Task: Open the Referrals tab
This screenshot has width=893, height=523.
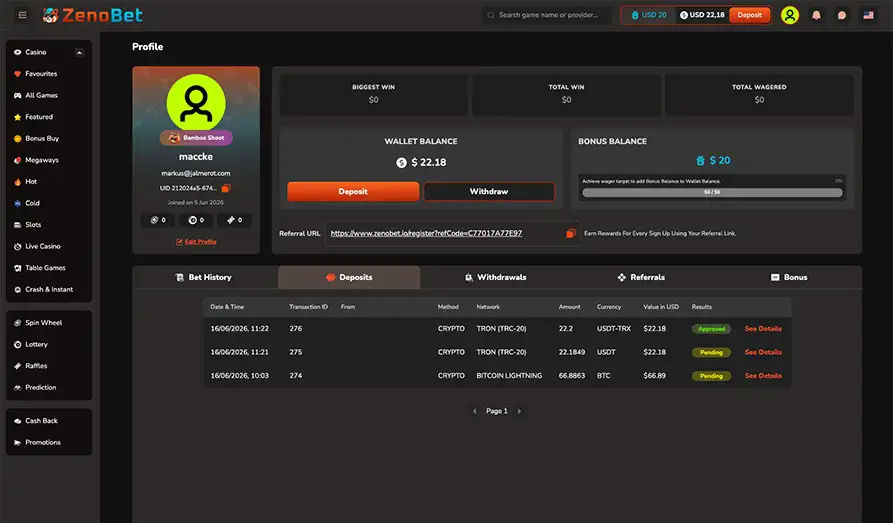Action: pos(641,277)
